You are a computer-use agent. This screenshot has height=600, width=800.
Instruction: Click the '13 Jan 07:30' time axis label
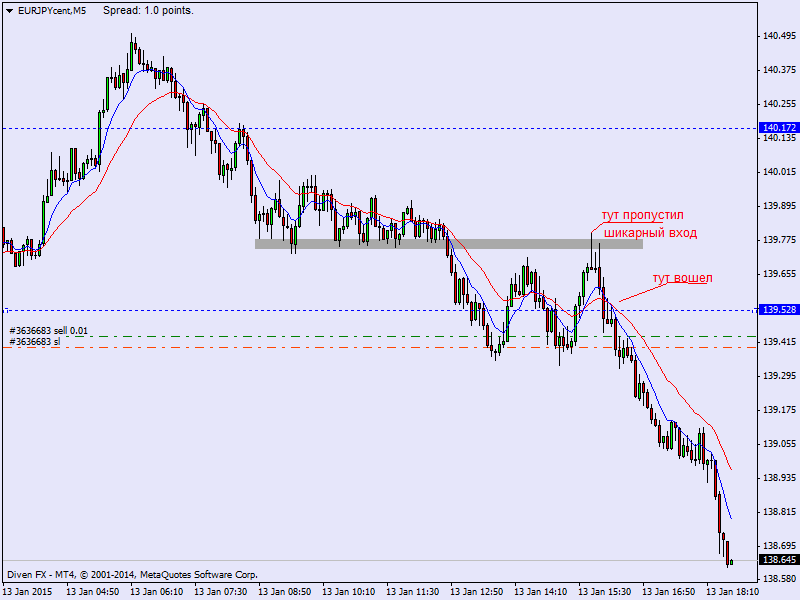tap(220, 592)
